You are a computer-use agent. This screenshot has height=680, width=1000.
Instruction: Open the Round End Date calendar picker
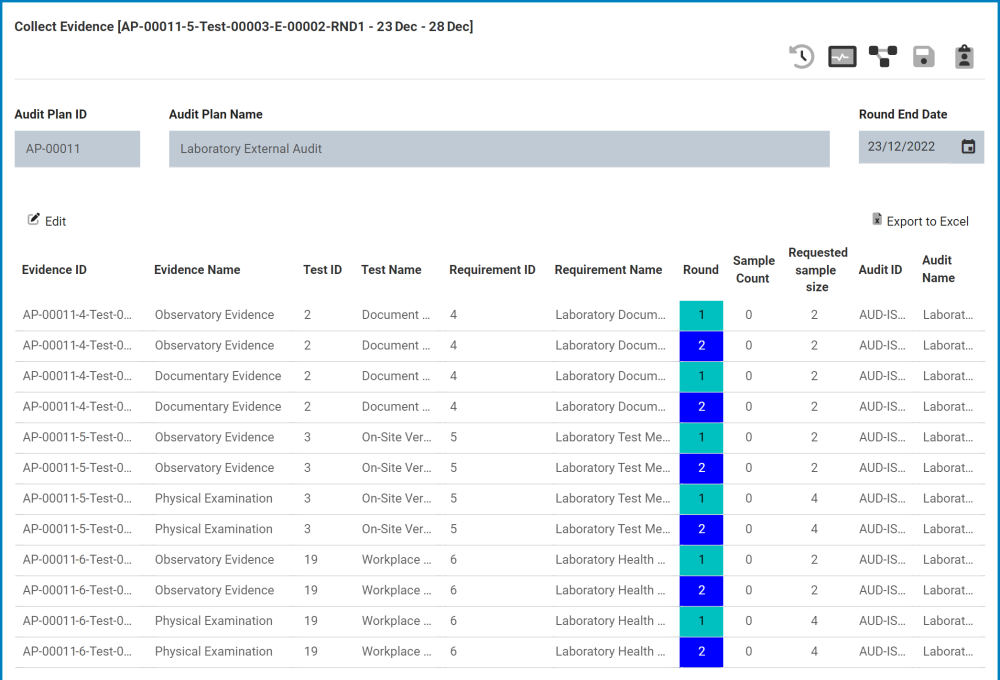pos(968,147)
